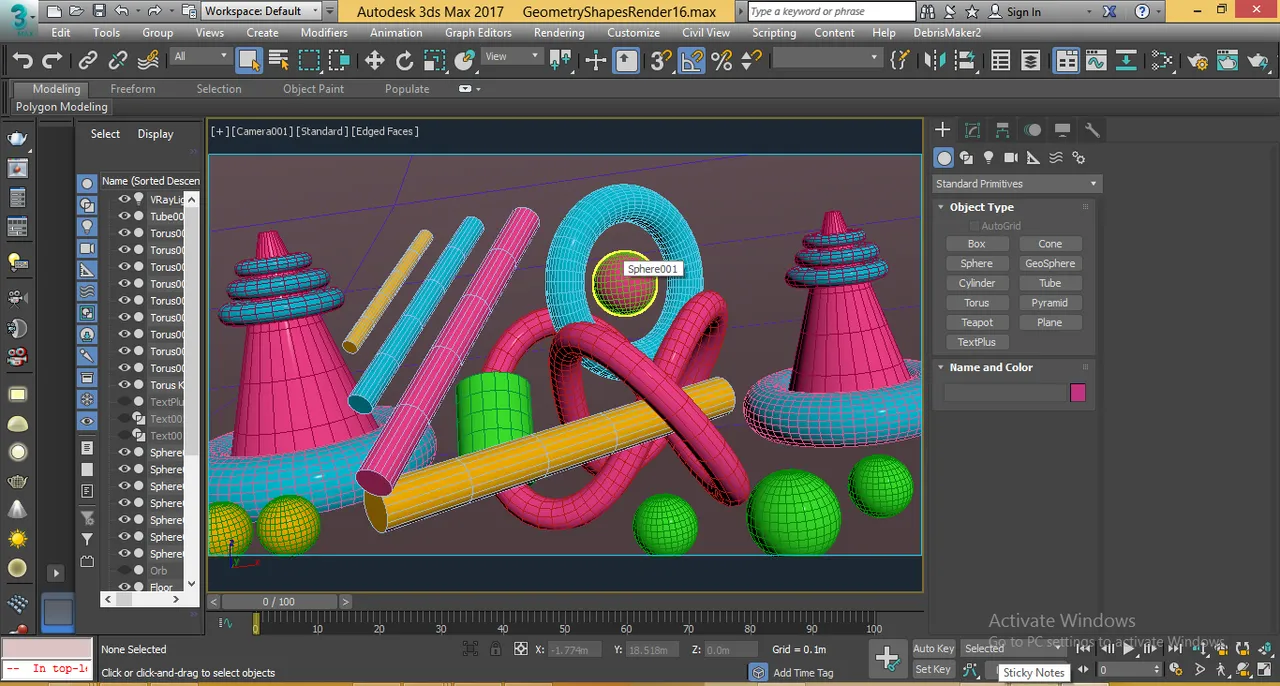Hide the VRayLight object via eye icon

125,199
